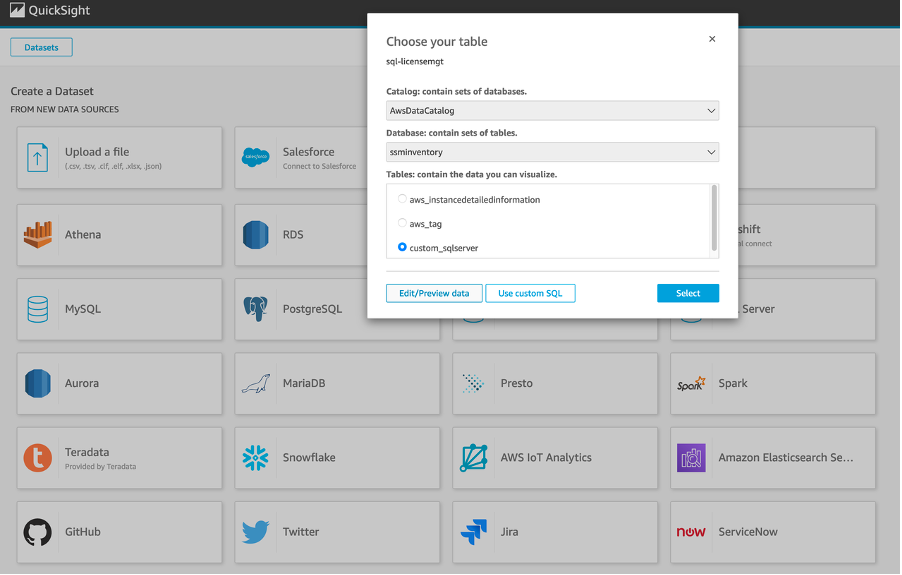
Task: Select the custom_sqlserver table radio button
Action: point(402,247)
